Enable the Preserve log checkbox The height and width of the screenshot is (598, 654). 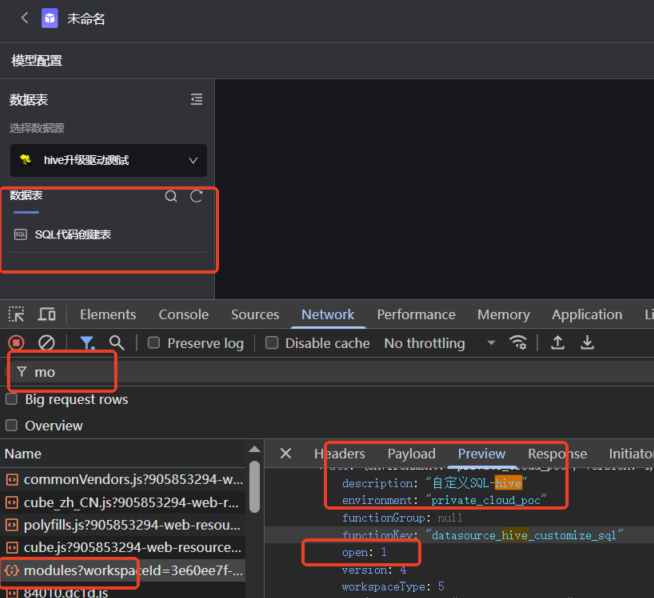(154, 343)
